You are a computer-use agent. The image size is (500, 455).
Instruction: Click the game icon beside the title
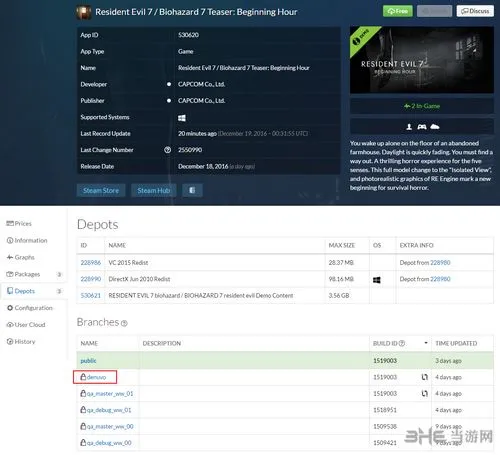pos(83,12)
